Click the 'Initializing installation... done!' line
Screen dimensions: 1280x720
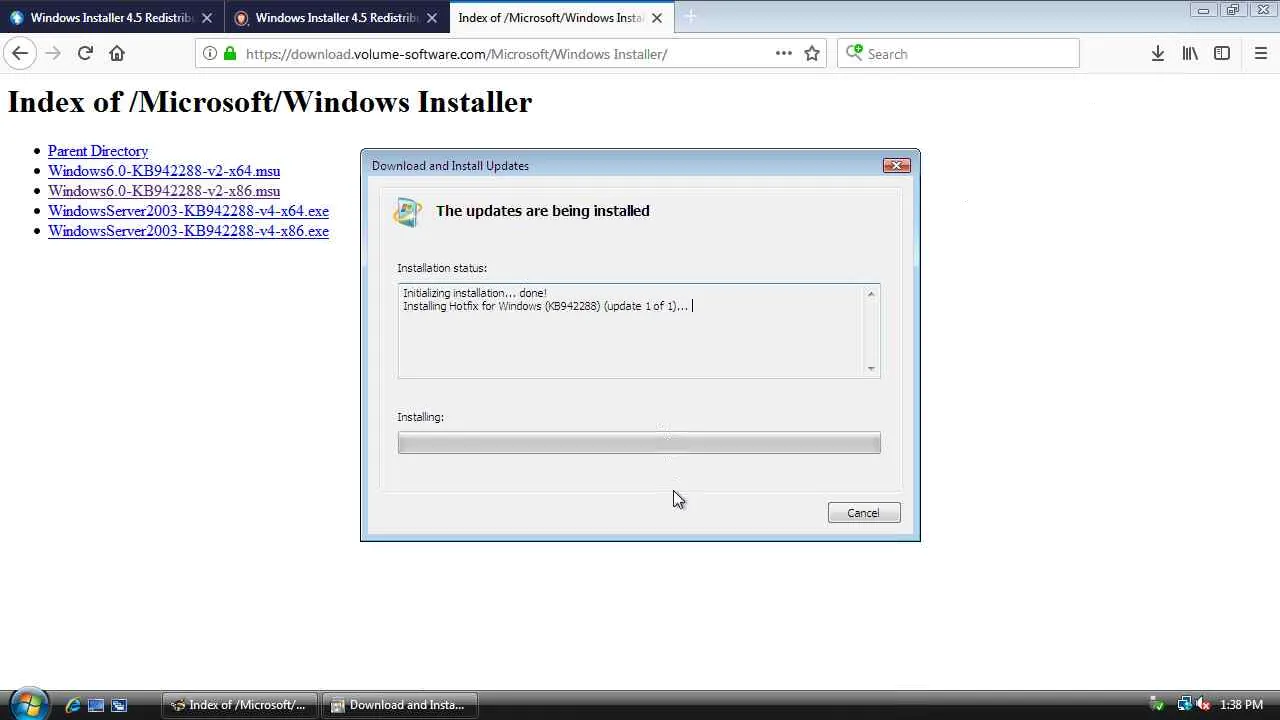click(x=475, y=293)
